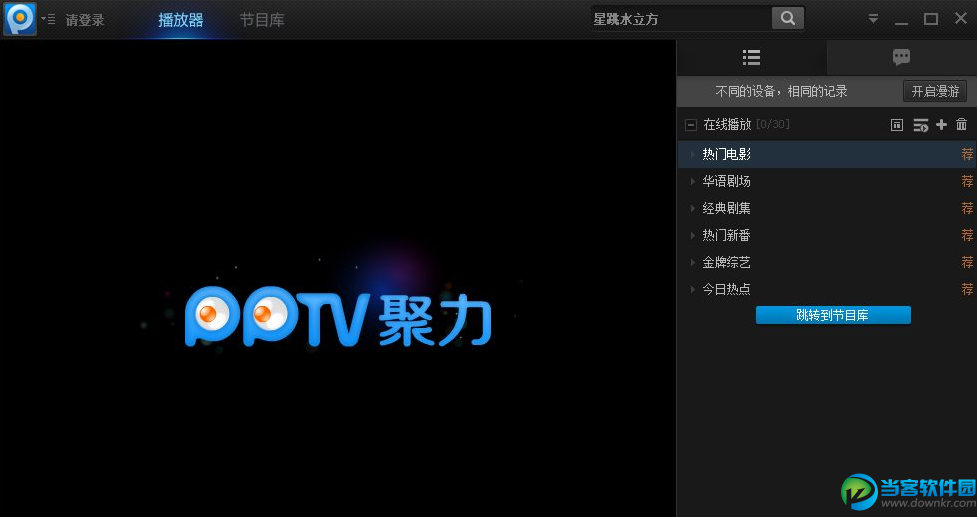Click the plus icon to add to playlist
This screenshot has width=977, height=517.
(x=941, y=125)
